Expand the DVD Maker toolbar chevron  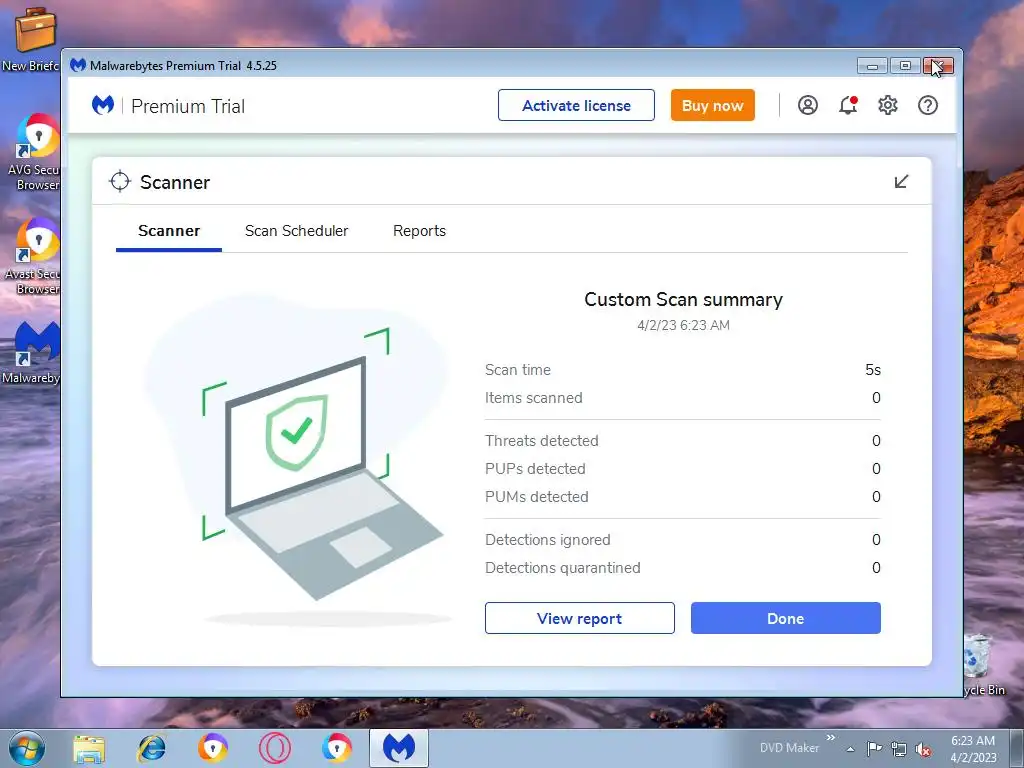coord(831,738)
